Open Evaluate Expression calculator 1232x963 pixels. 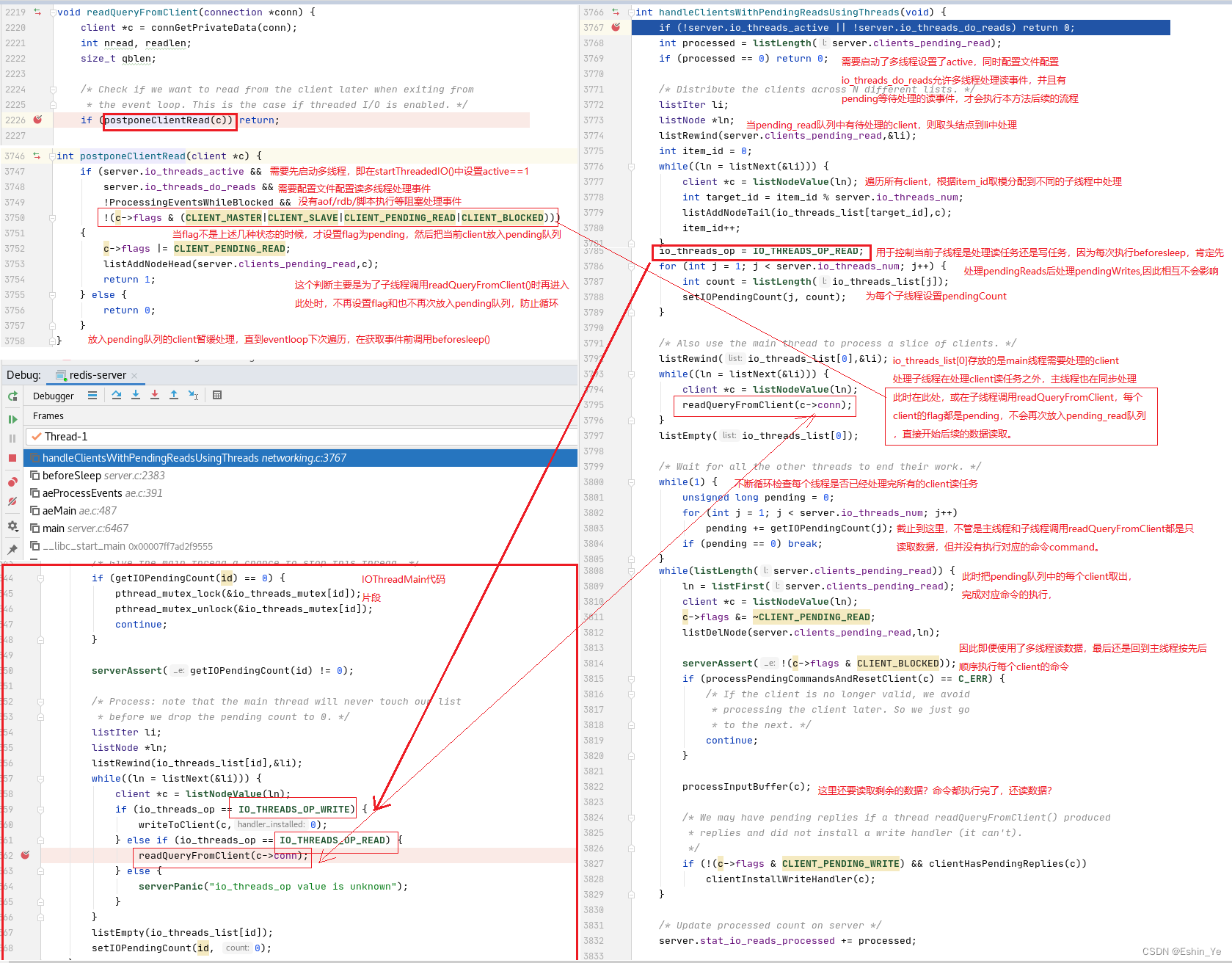[217, 395]
